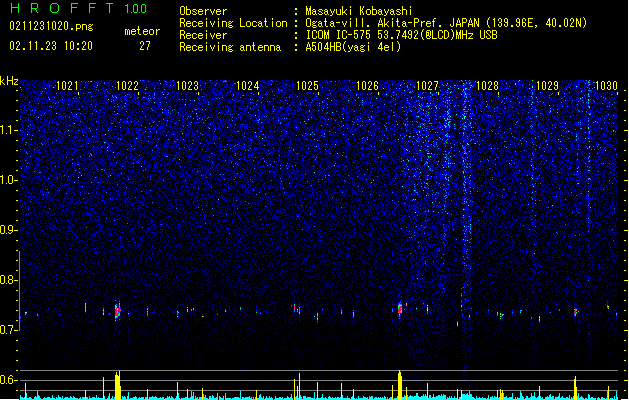Click the 1021 time axis marker
The image size is (629, 400).
click(67, 86)
